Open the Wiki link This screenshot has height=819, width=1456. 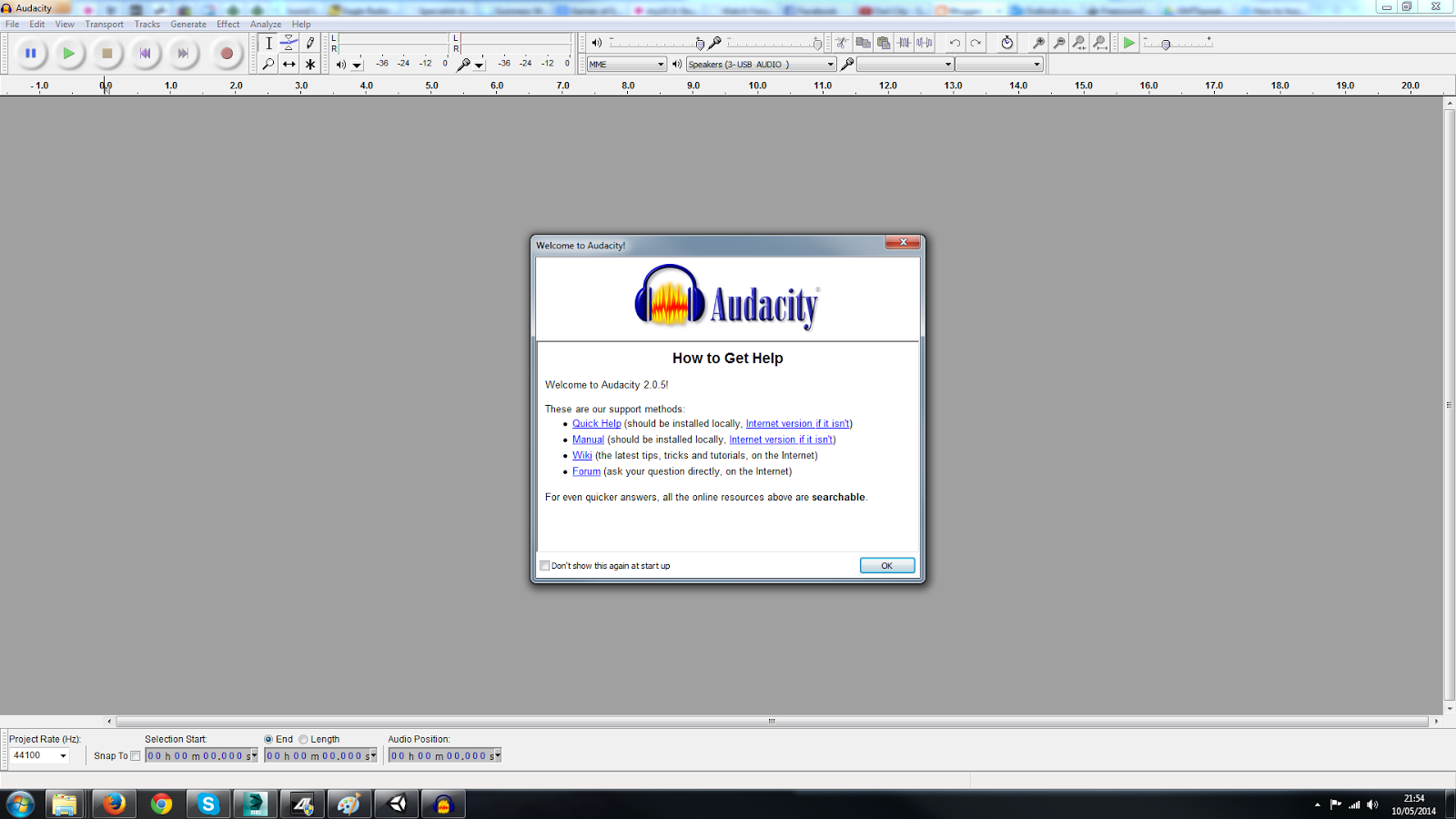coord(582,456)
